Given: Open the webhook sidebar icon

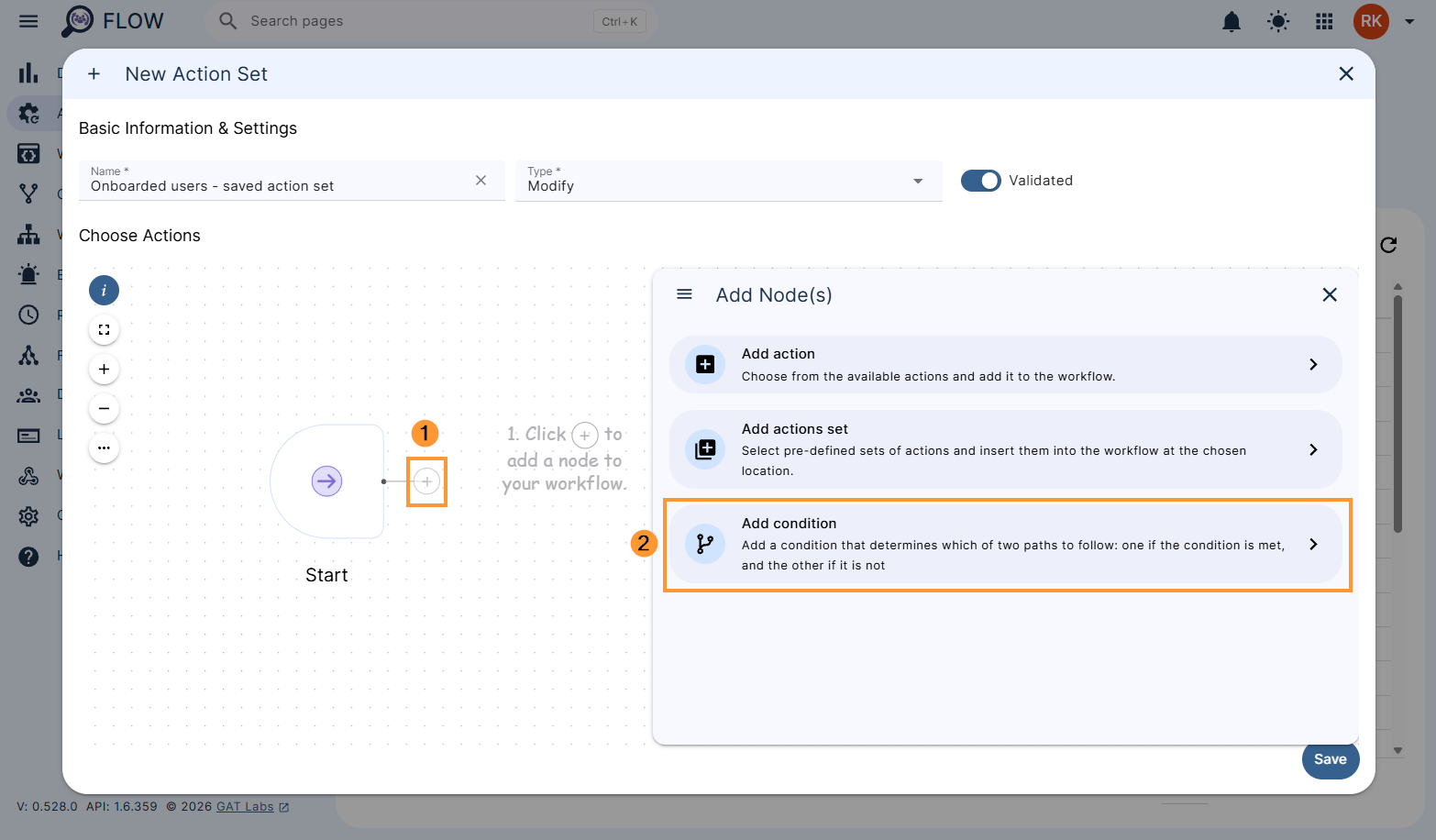Looking at the screenshot, I should 28,476.
